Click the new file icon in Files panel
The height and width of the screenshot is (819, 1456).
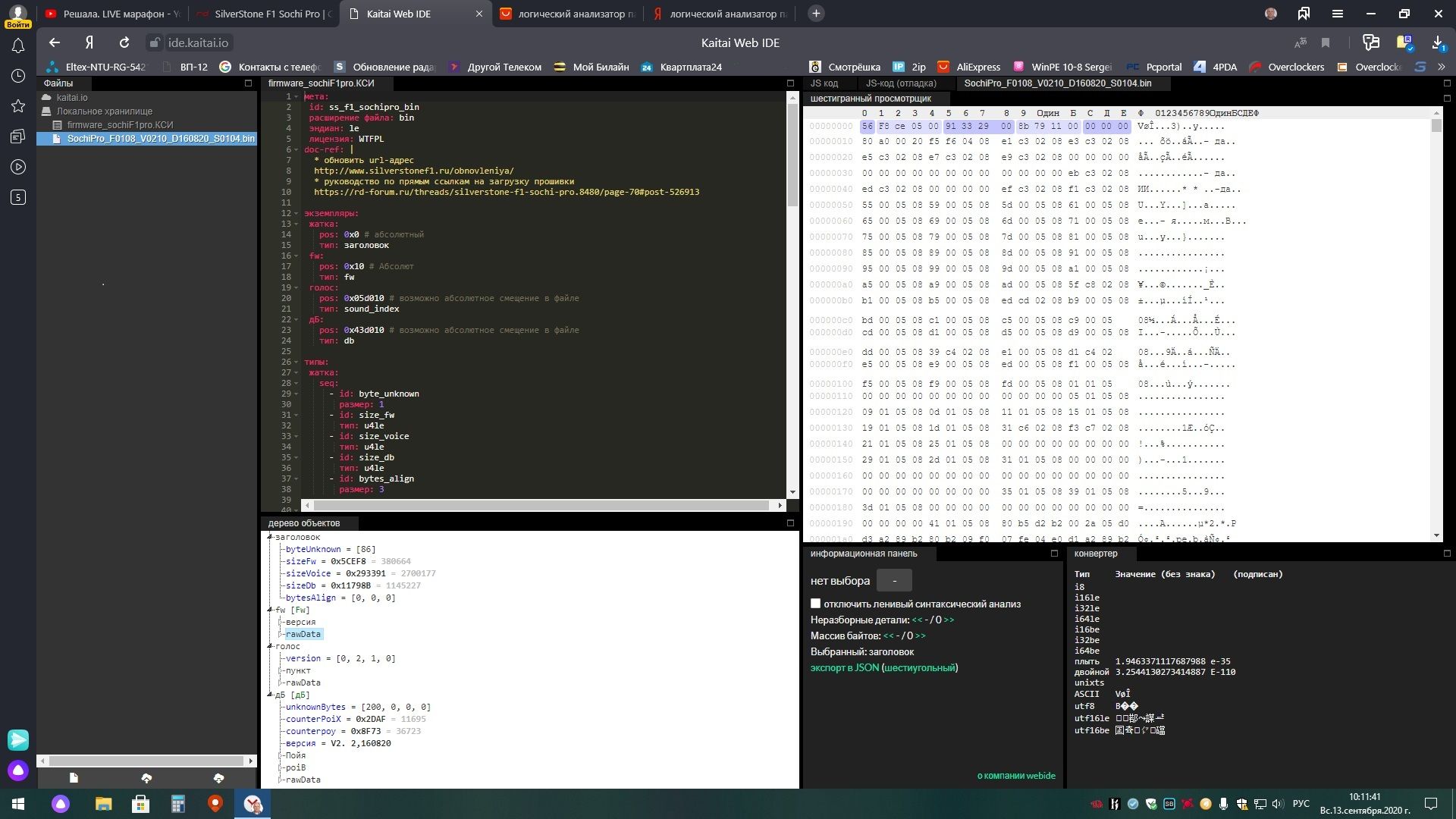pos(74,778)
